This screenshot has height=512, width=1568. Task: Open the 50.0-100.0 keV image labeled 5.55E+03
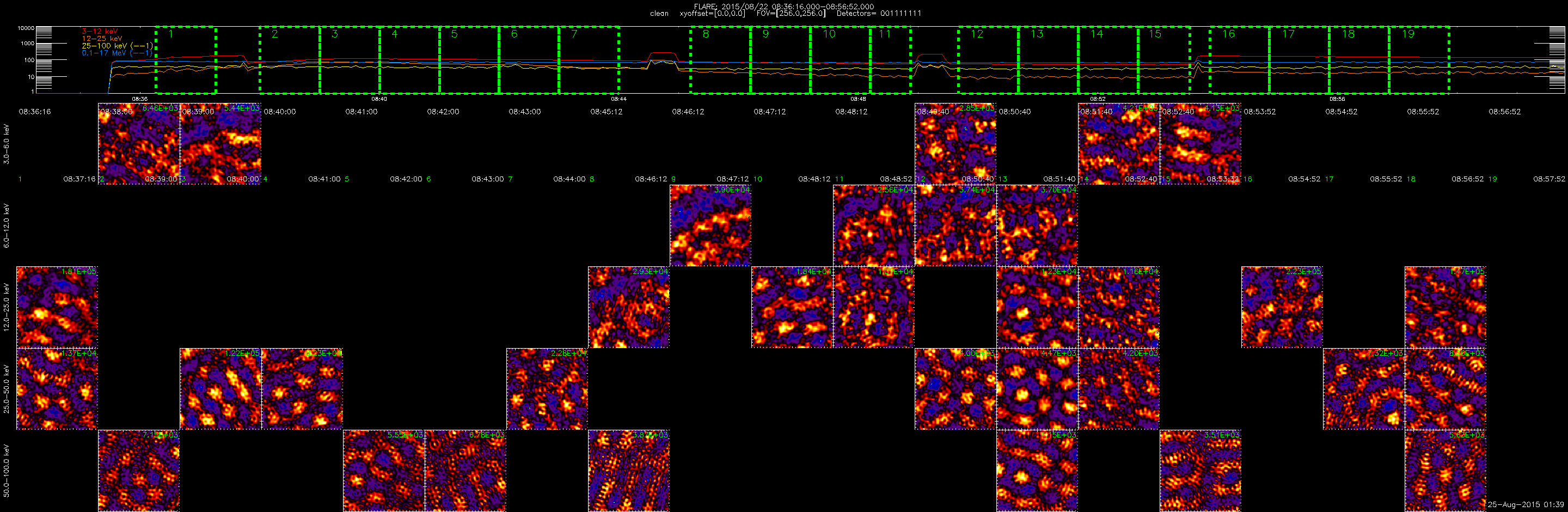pos(384,471)
